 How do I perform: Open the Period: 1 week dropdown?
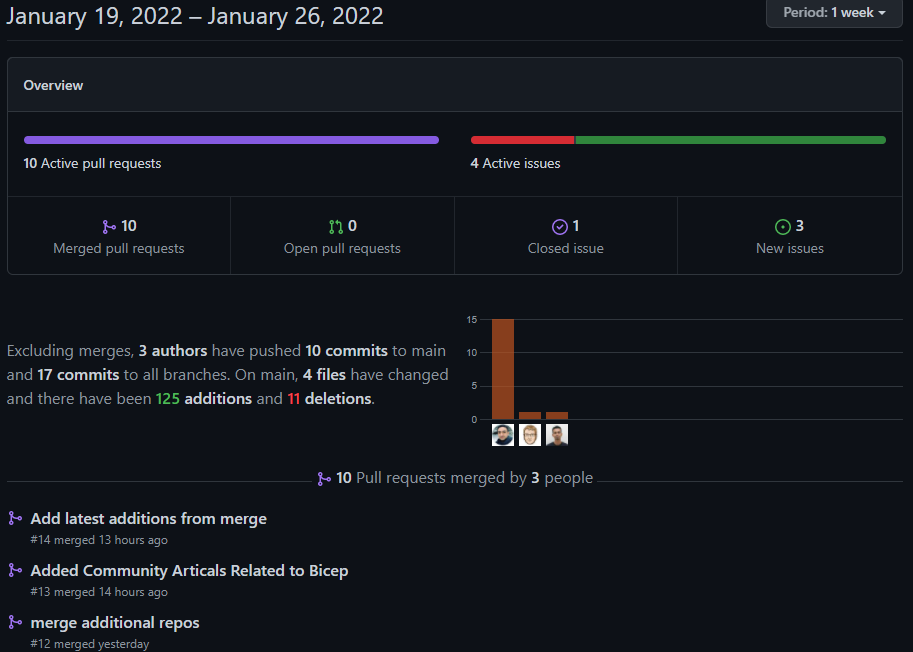(834, 13)
